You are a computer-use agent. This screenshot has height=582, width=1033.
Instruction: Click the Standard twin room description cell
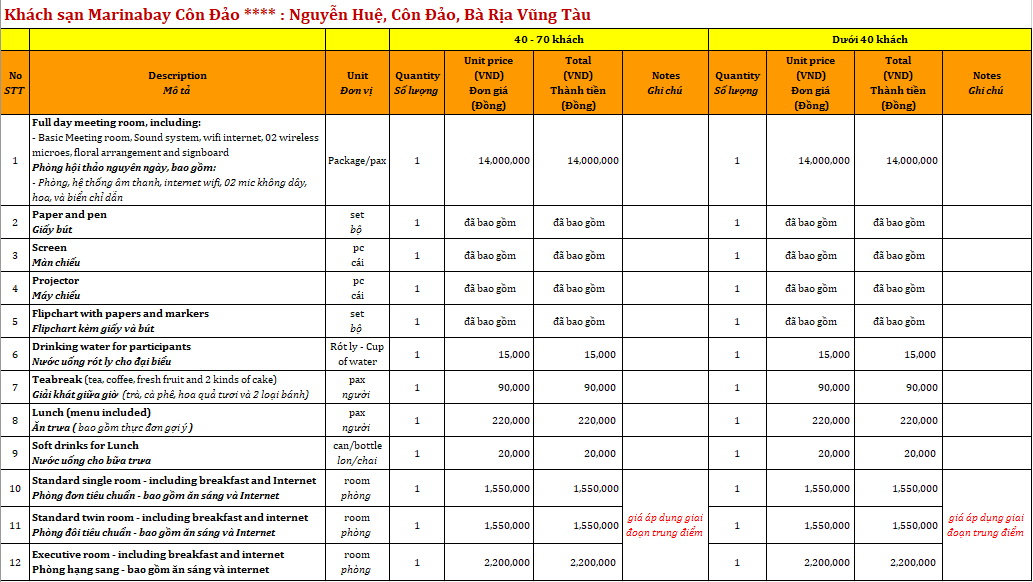(177, 525)
